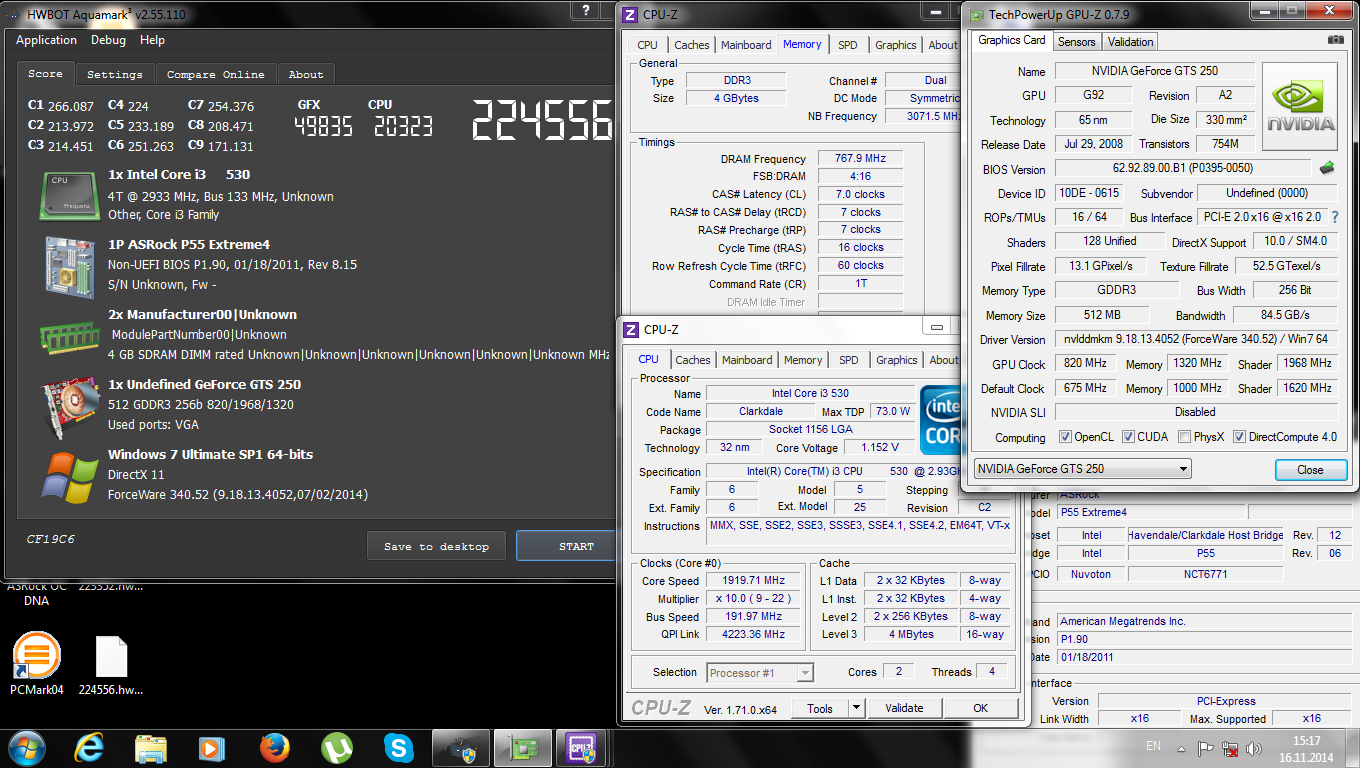1360x768 pixels.
Task: Launch Internet Explorer from the taskbar
Action: pos(89,748)
